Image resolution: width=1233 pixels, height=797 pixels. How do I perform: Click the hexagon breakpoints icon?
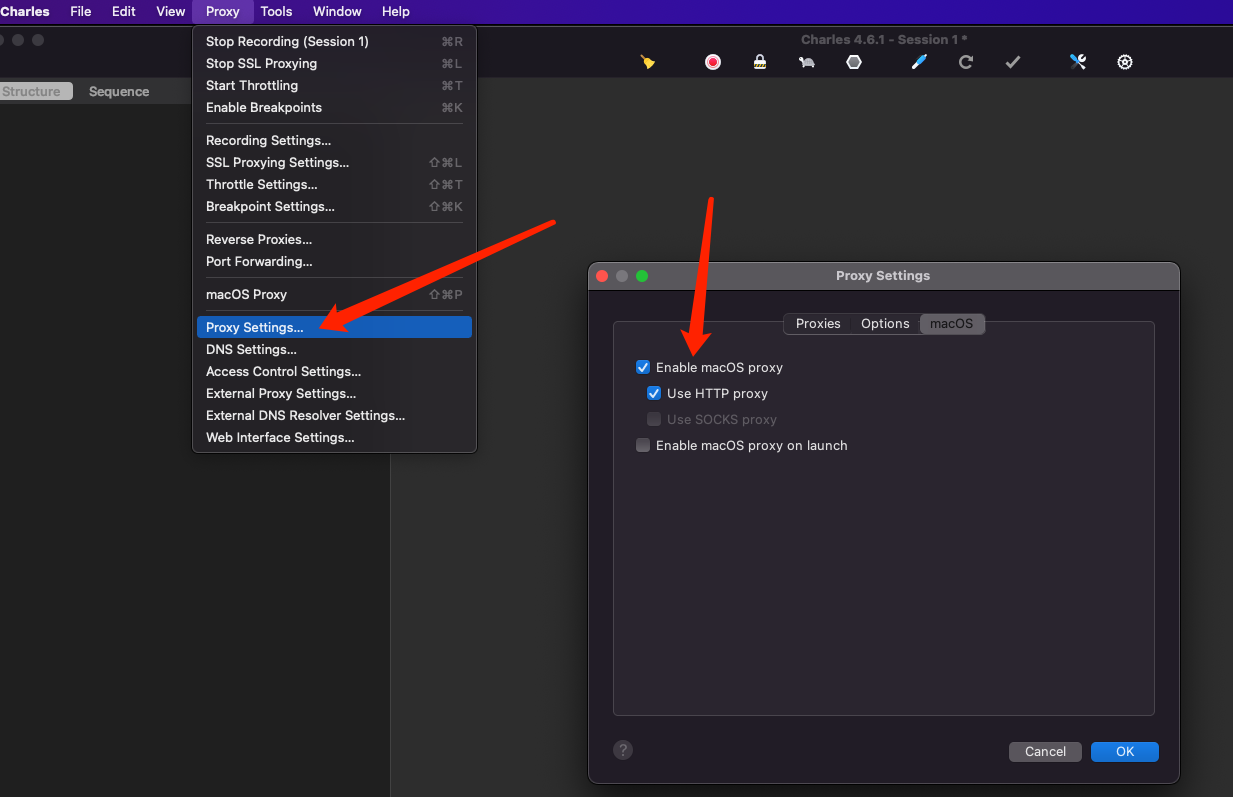pyautogui.click(x=854, y=62)
